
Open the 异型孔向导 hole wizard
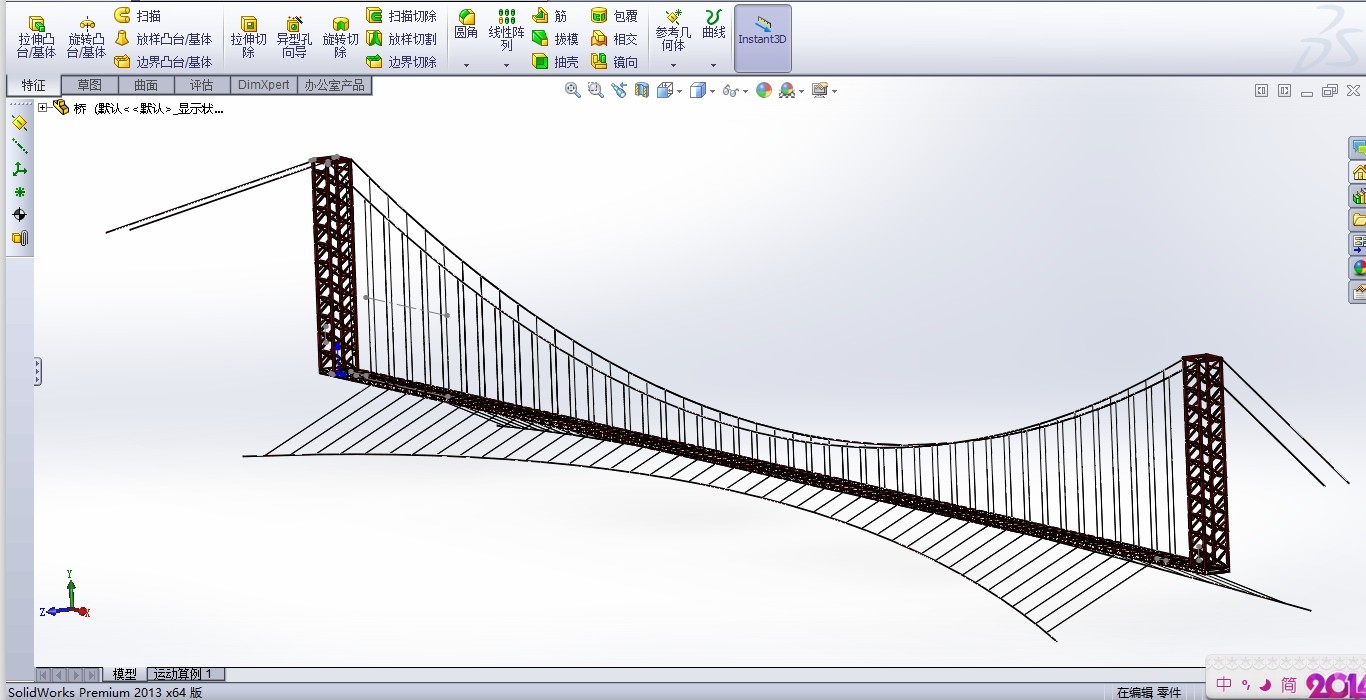pos(294,37)
